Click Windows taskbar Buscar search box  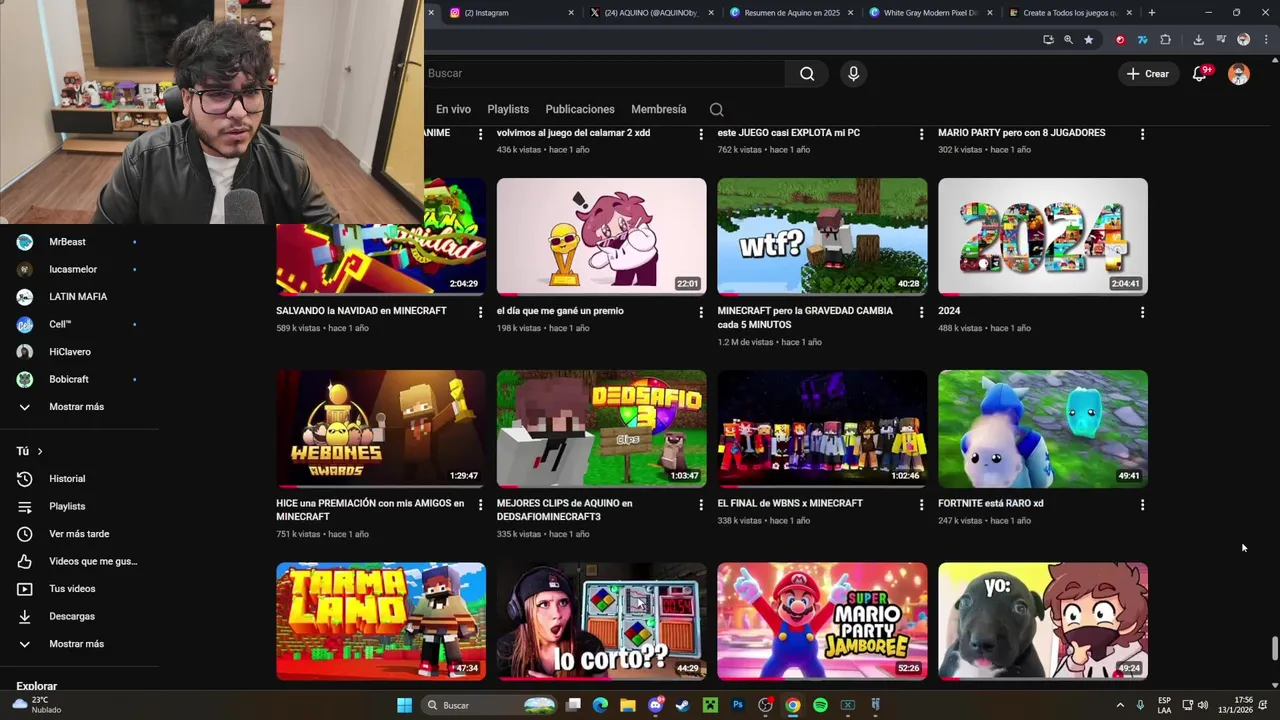(488, 705)
